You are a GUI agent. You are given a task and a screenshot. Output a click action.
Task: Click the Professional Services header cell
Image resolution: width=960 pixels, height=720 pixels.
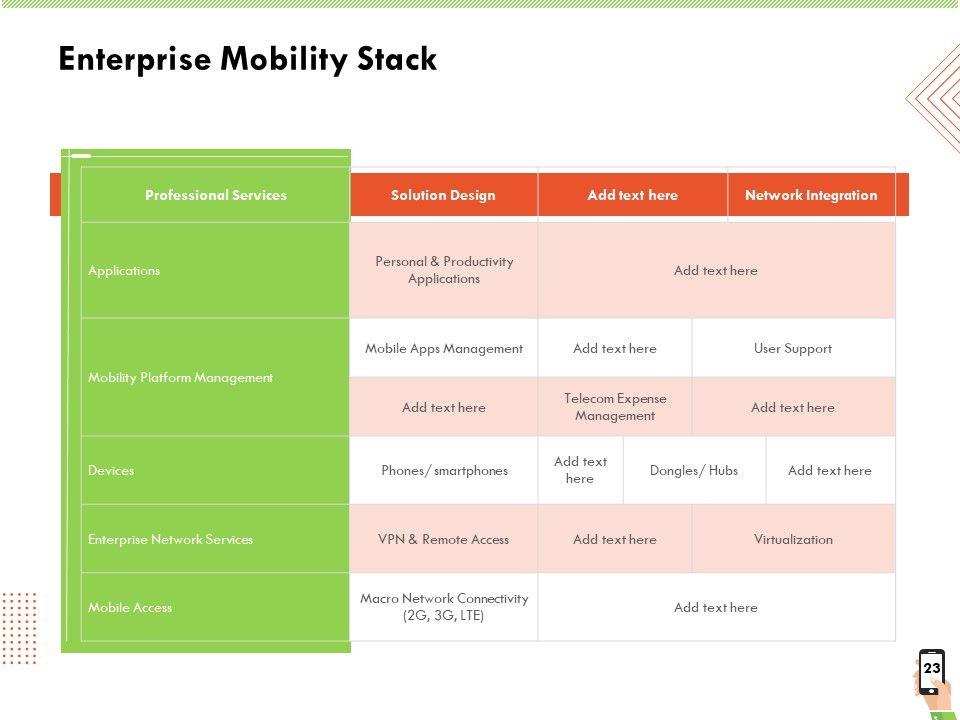(x=215, y=195)
